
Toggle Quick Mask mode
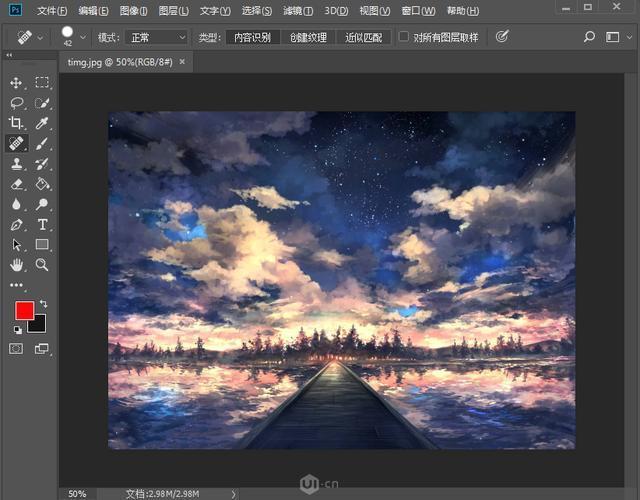(16, 349)
